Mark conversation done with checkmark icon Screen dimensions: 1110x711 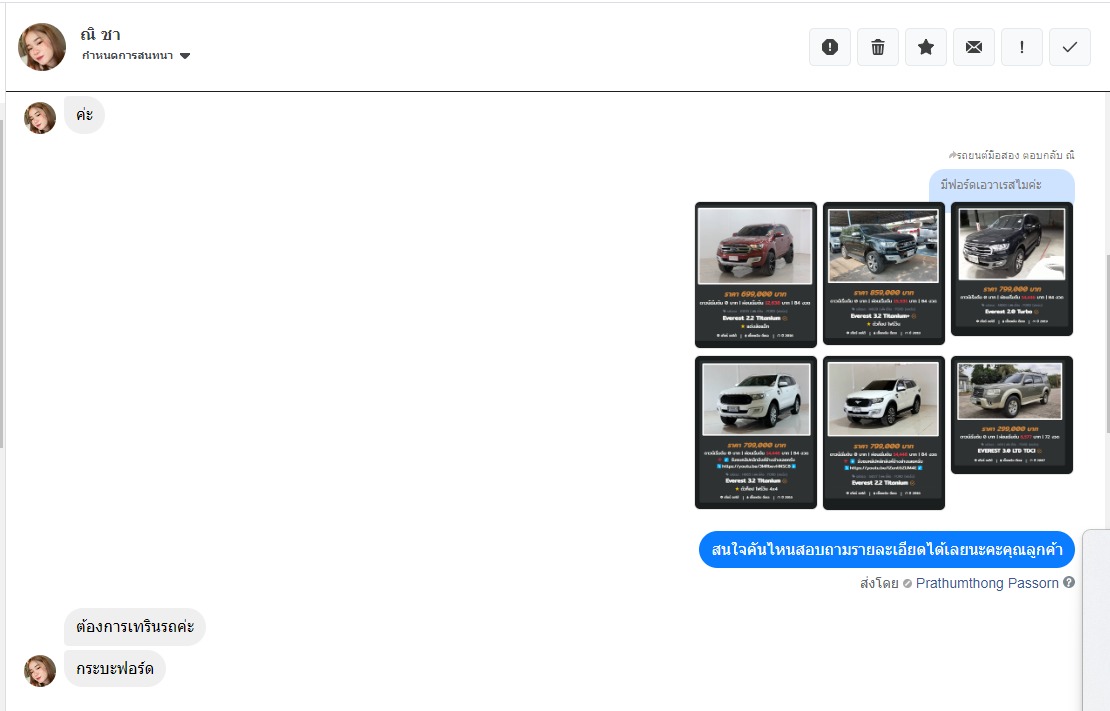tap(1070, 47)
